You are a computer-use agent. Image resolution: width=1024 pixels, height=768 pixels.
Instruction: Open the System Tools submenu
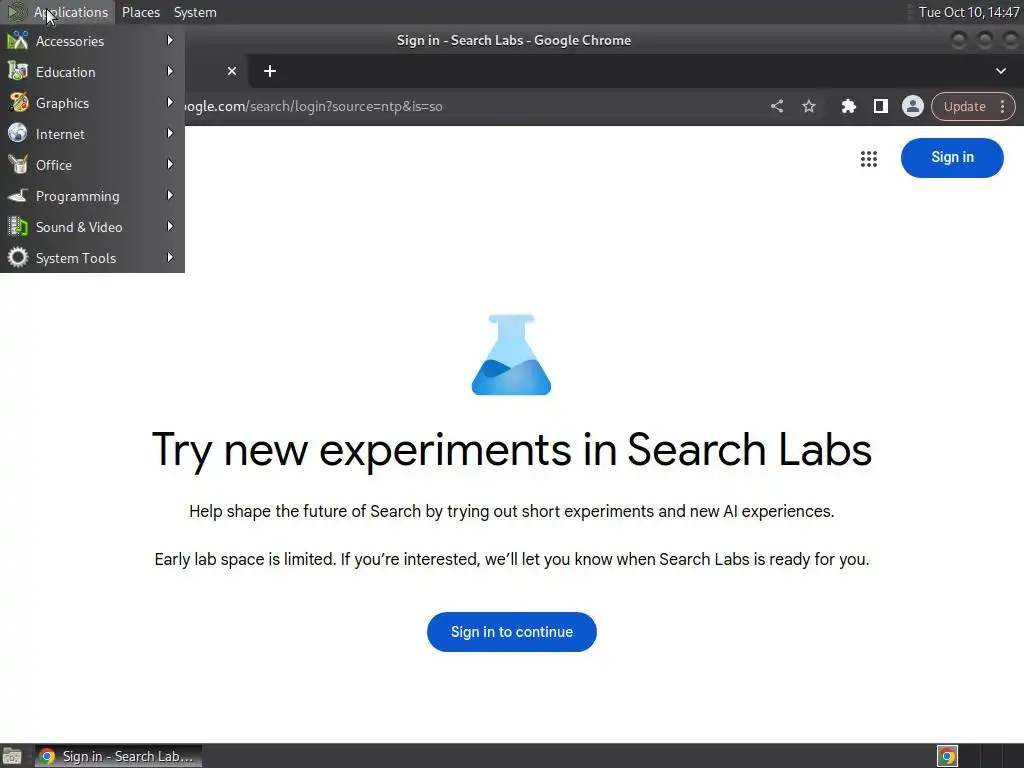pyautogui.click(x=92, y=258)
